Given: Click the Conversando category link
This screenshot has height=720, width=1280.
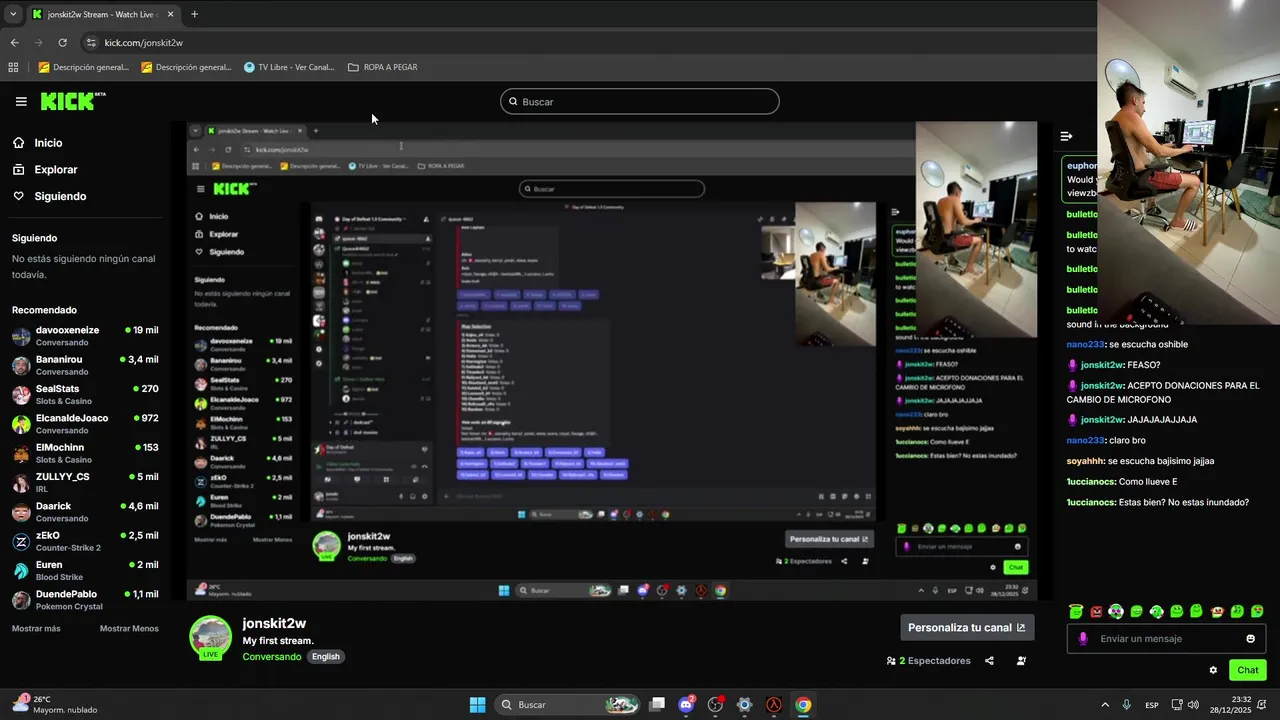Looking at the screenshot, I should 271,657.
